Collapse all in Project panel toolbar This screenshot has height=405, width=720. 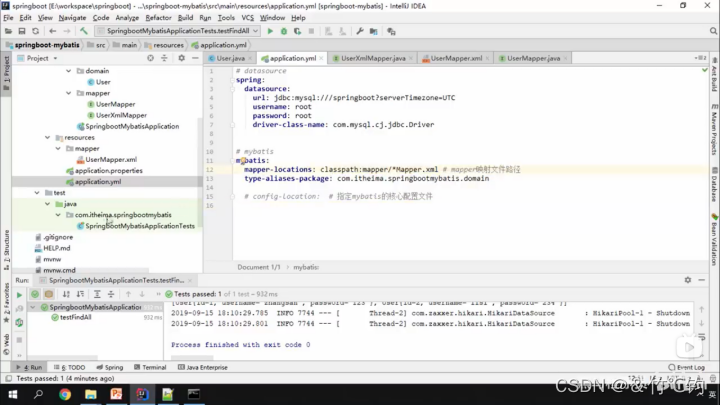click(x=164, y=58)
